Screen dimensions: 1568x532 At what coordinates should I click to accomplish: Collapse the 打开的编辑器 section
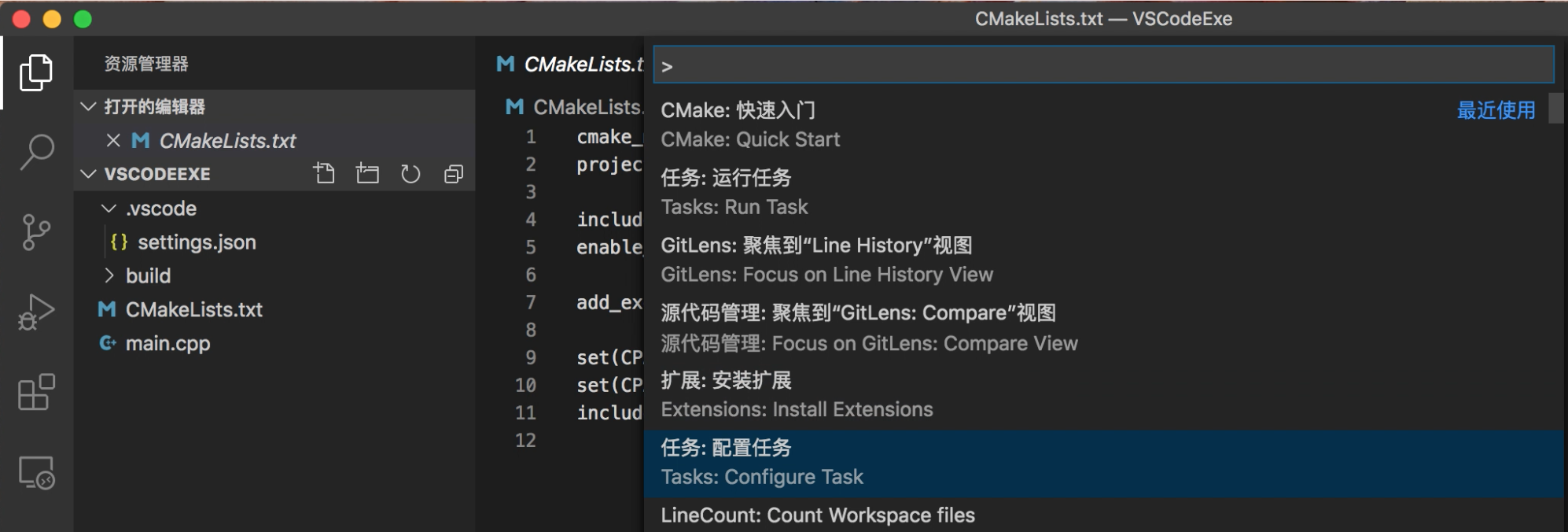click(89, 106)
